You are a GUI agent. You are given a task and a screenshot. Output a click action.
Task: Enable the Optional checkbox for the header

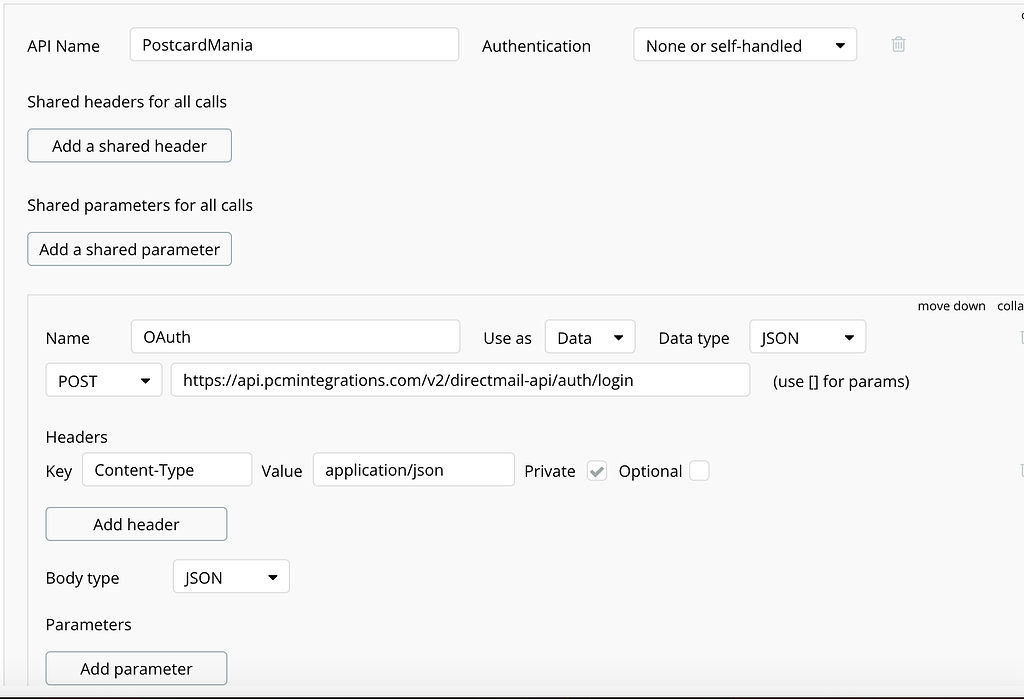[699, 471]
